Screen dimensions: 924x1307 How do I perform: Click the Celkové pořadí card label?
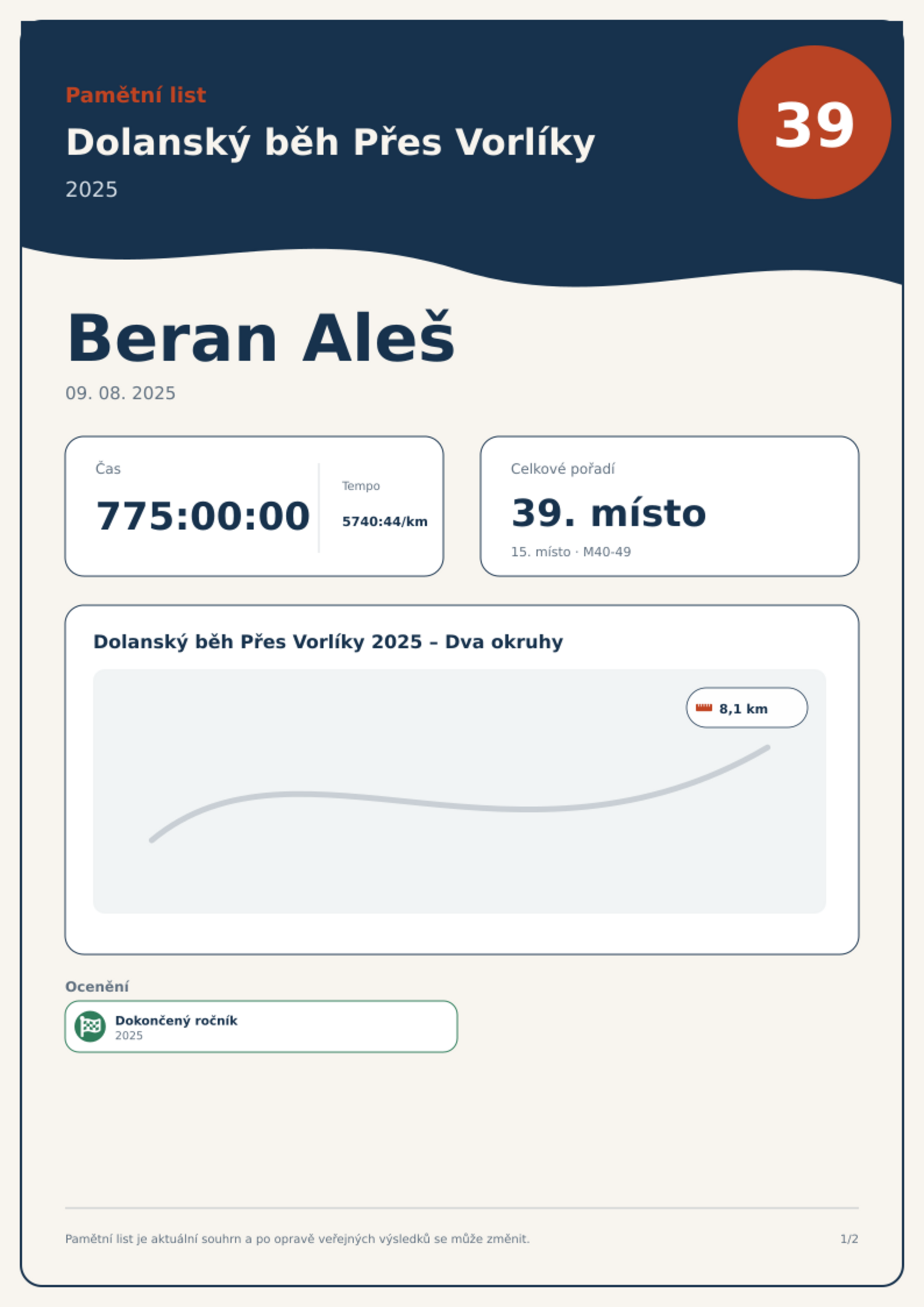tap(563, 469)
